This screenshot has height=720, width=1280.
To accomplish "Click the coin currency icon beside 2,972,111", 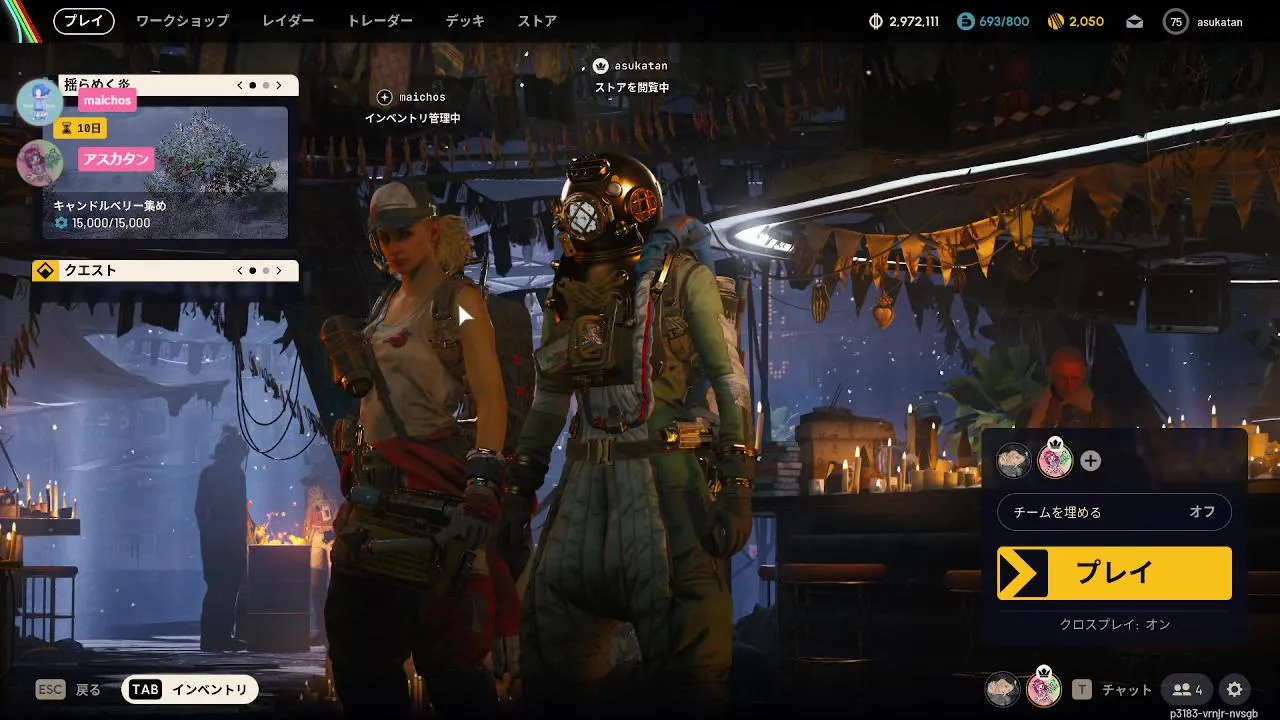I will click(x=876, y=21).
